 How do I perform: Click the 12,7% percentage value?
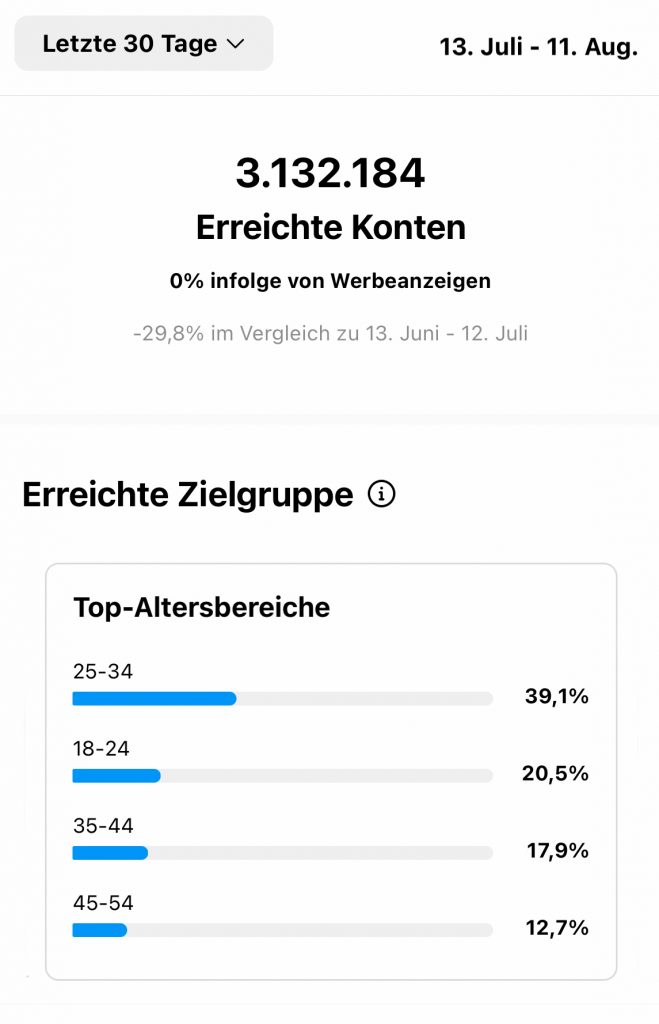pos(557,929)
